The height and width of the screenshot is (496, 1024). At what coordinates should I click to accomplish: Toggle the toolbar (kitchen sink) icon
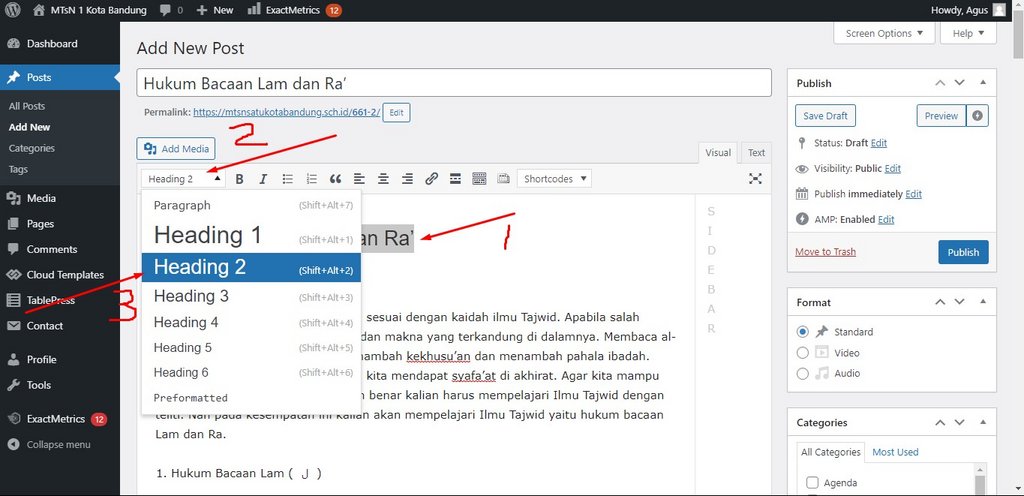click(x=479, y=179)
